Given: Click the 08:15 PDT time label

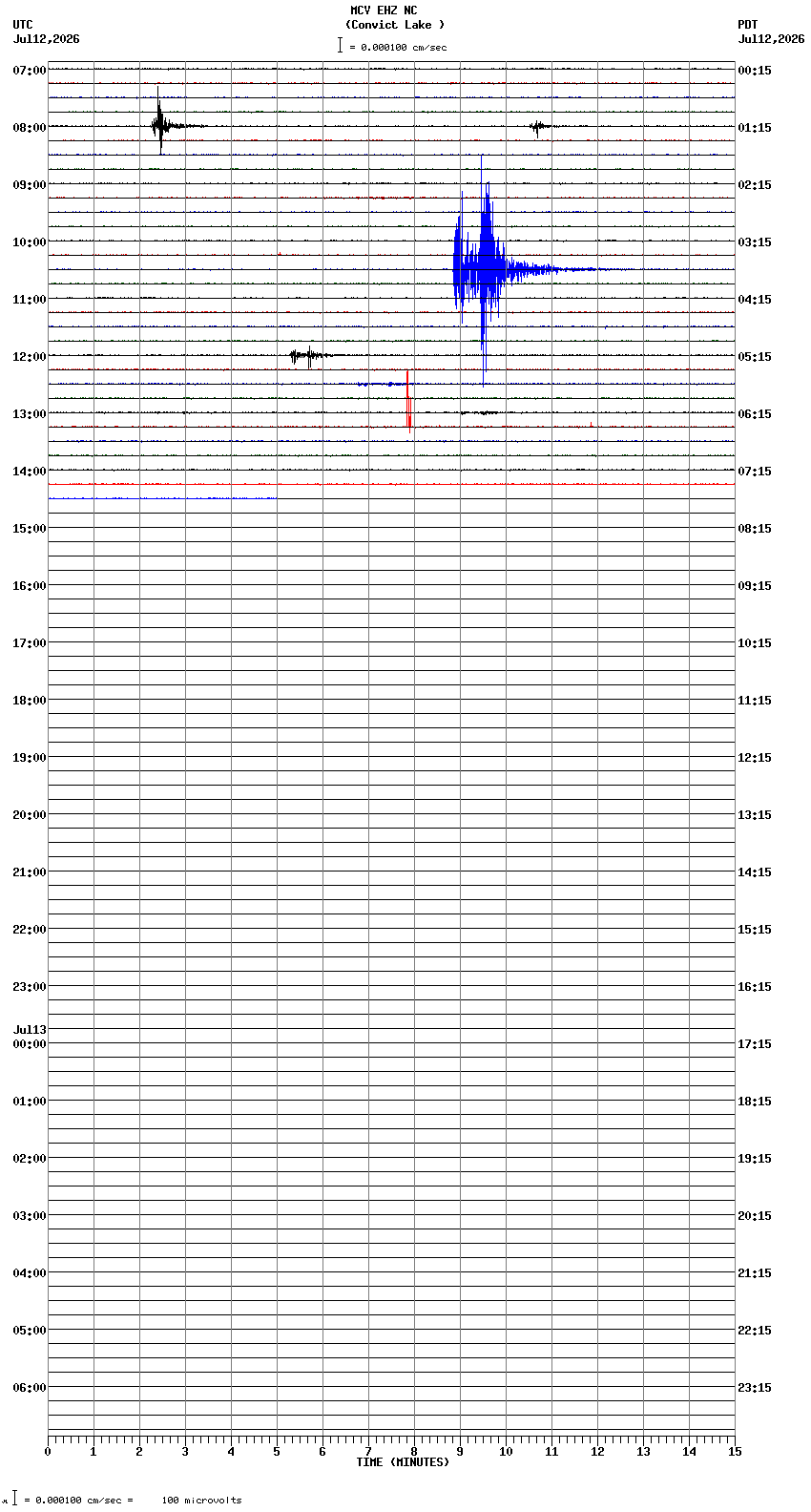Looking at the screenshot, I should point(755,529).
